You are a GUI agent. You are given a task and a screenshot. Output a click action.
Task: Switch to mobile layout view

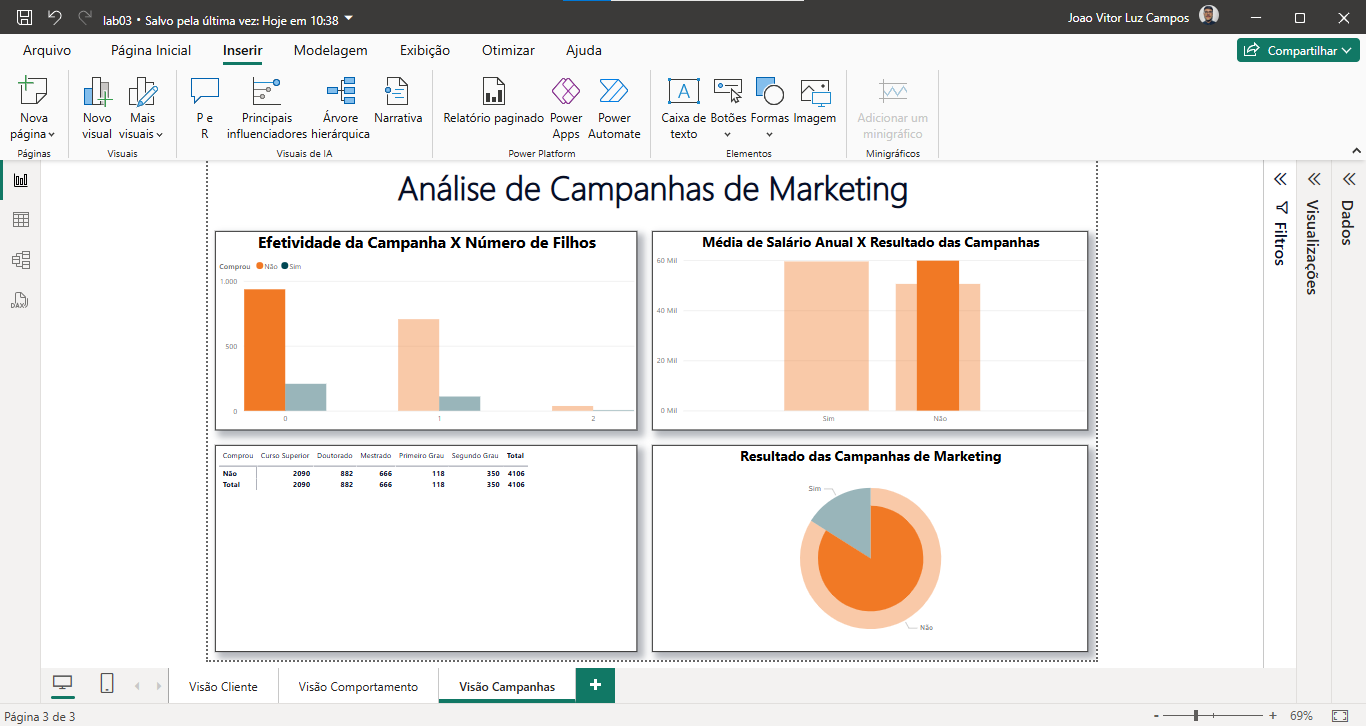[107, 684]
